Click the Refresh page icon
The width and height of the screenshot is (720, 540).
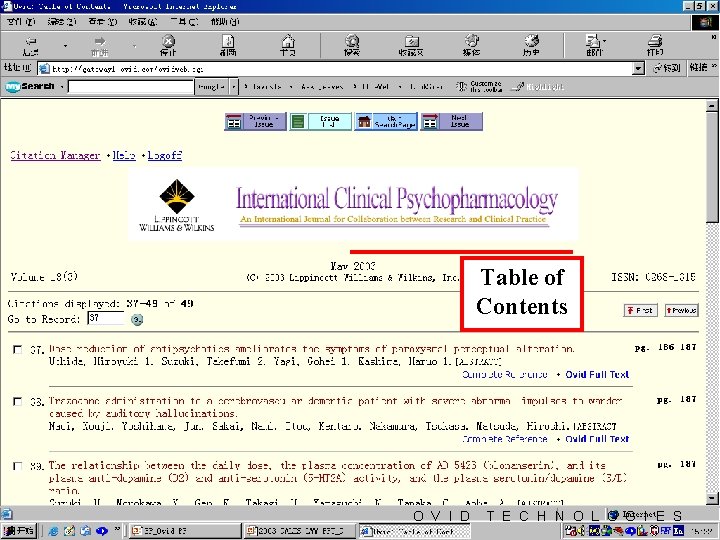click(x=228, y=45)
